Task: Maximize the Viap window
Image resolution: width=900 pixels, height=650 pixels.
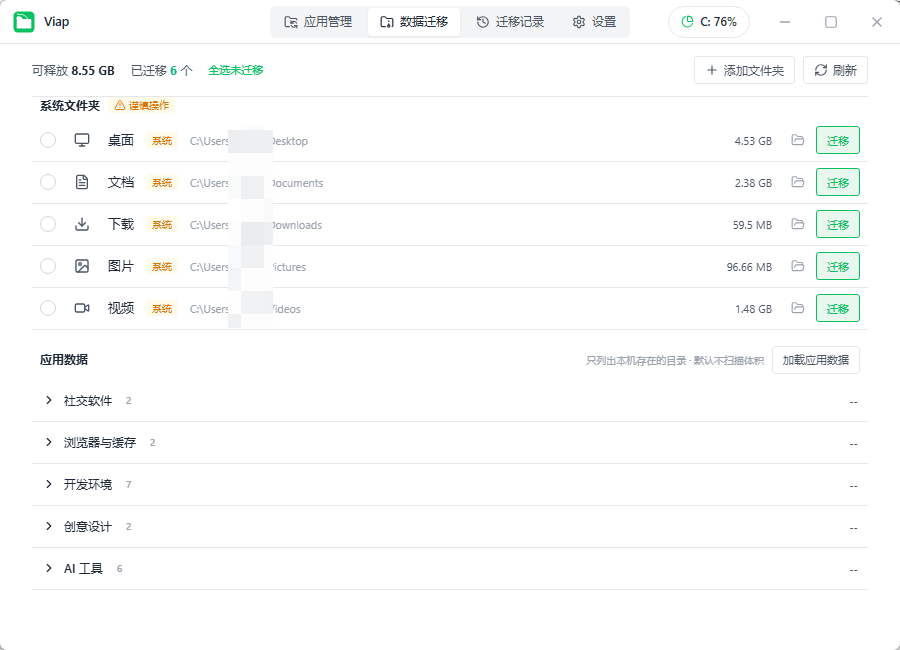Action: point(831,22)
